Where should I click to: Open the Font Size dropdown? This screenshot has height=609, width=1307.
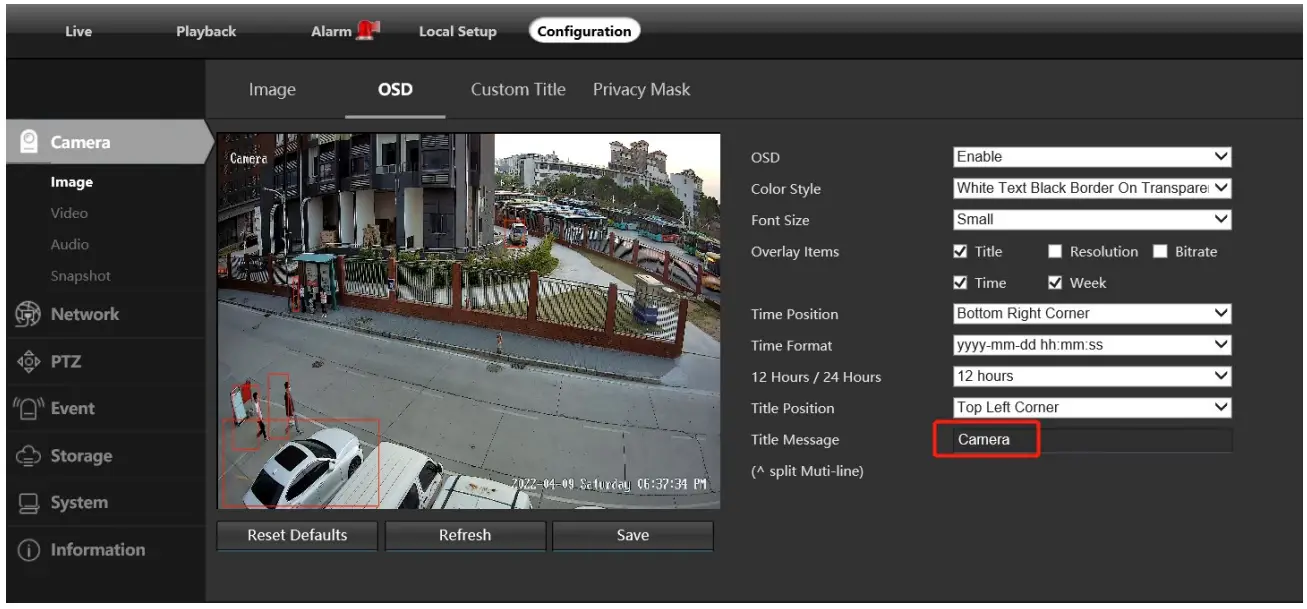tap(1092, 219)
